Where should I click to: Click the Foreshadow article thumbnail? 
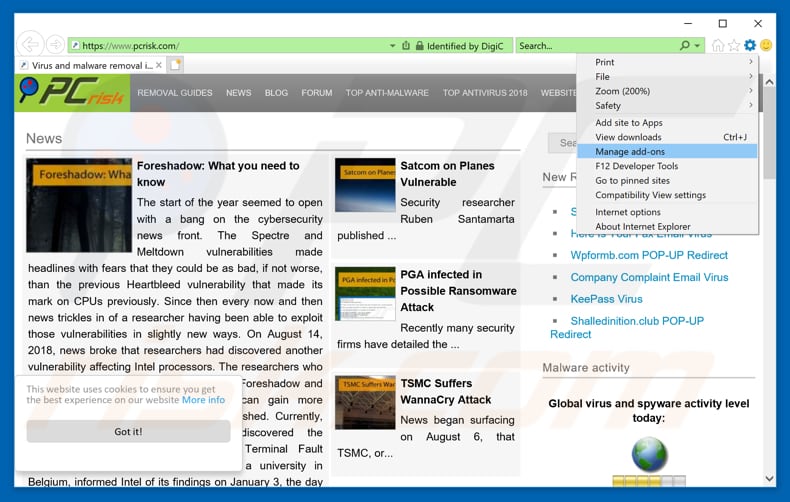79,205
